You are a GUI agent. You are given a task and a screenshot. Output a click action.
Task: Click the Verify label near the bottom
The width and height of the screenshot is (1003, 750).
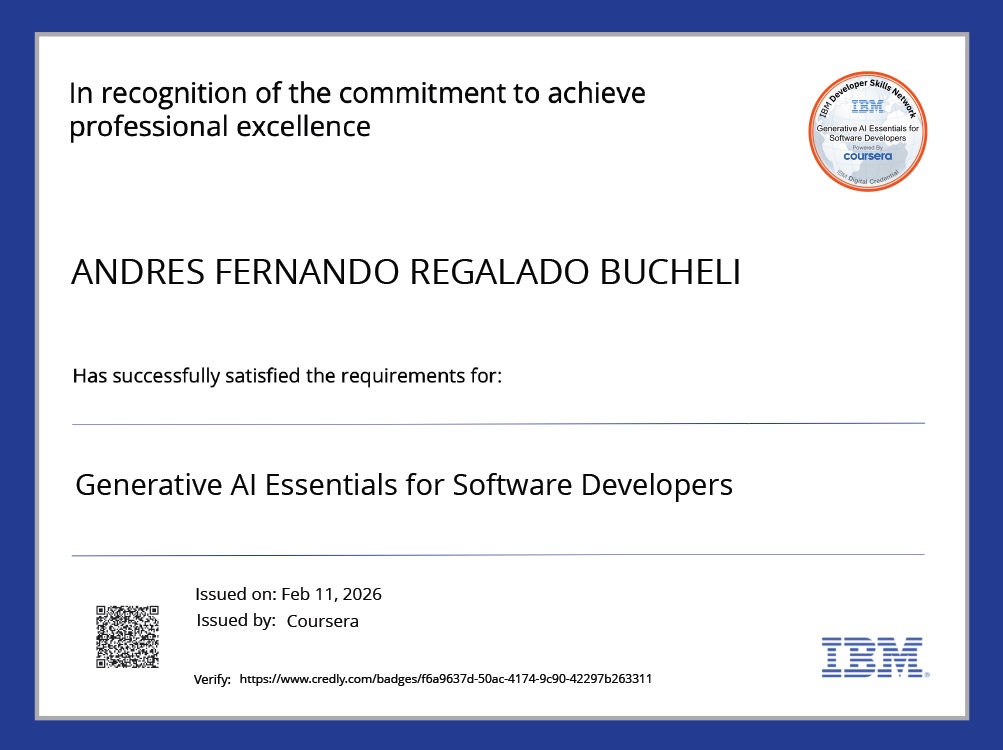[x=208, y=679]
